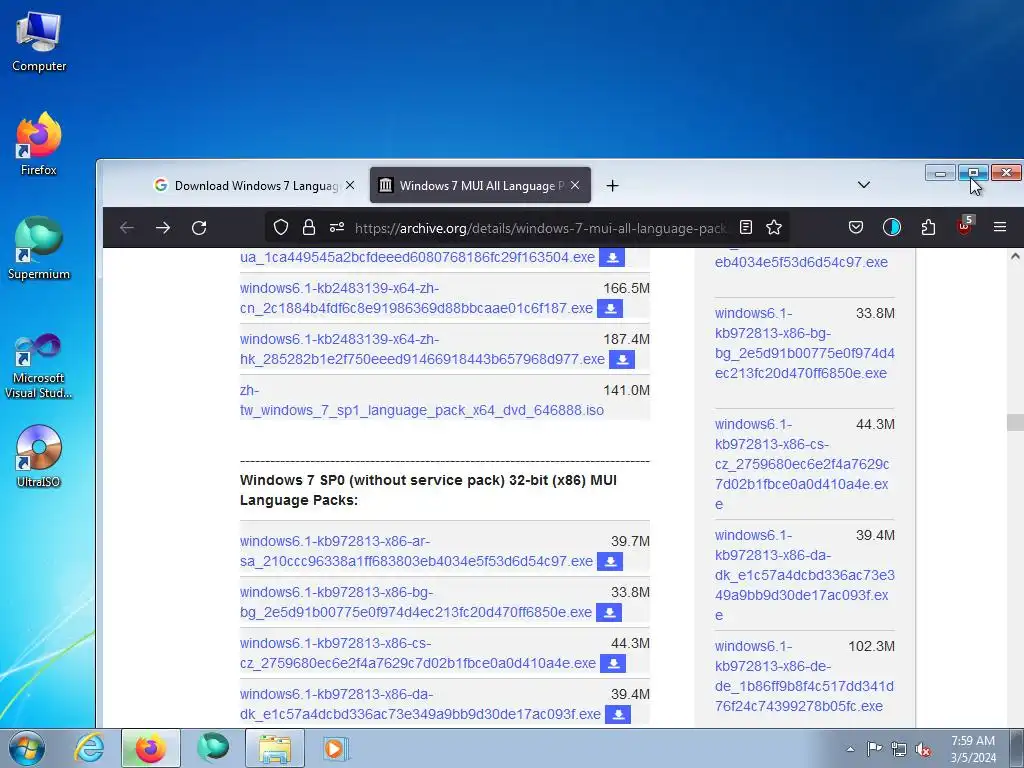
Task: Download x86-bg-bg language pack icon
Action: [x=609, y=613]
